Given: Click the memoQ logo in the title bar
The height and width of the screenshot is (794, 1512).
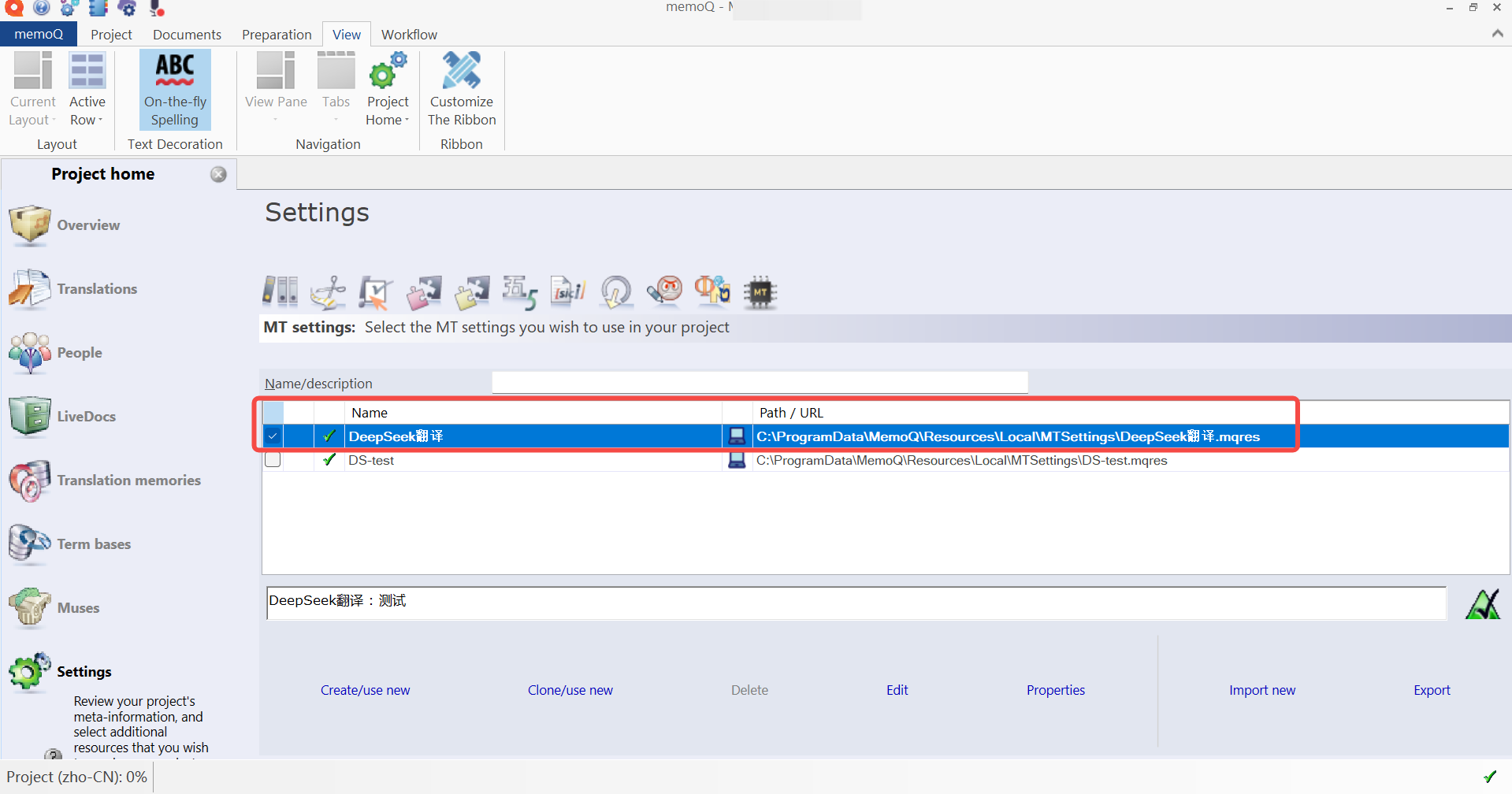Looking at the screenshot, I should (x=14, y=8).
